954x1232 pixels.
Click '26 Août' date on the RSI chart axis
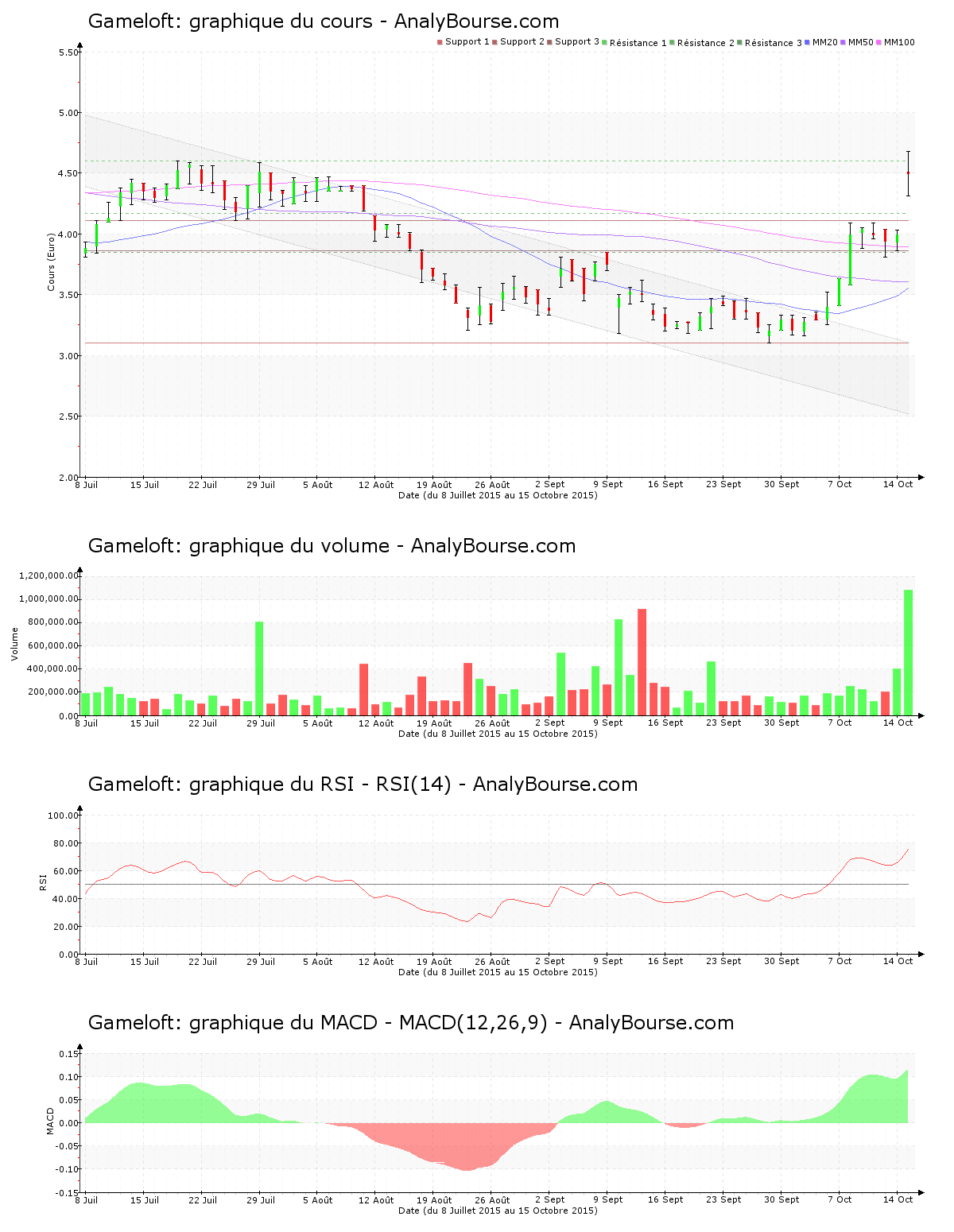click(x=492, y=961)
